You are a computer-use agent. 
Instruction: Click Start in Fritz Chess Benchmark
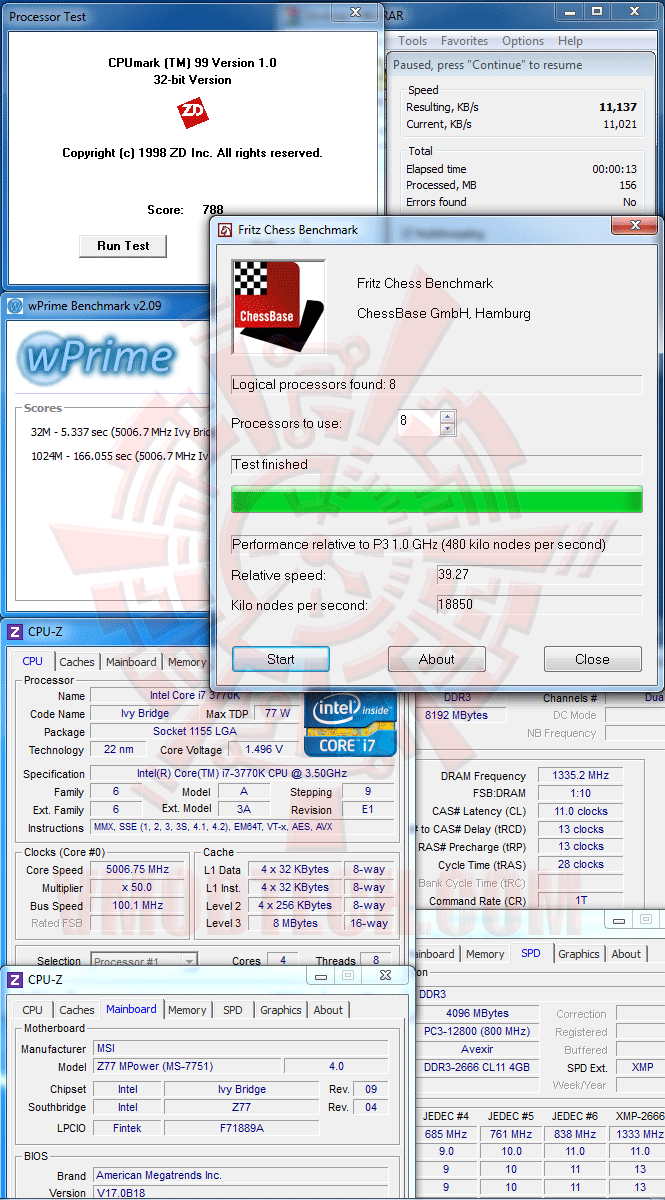pyautogui.click(x=281, y=659)
